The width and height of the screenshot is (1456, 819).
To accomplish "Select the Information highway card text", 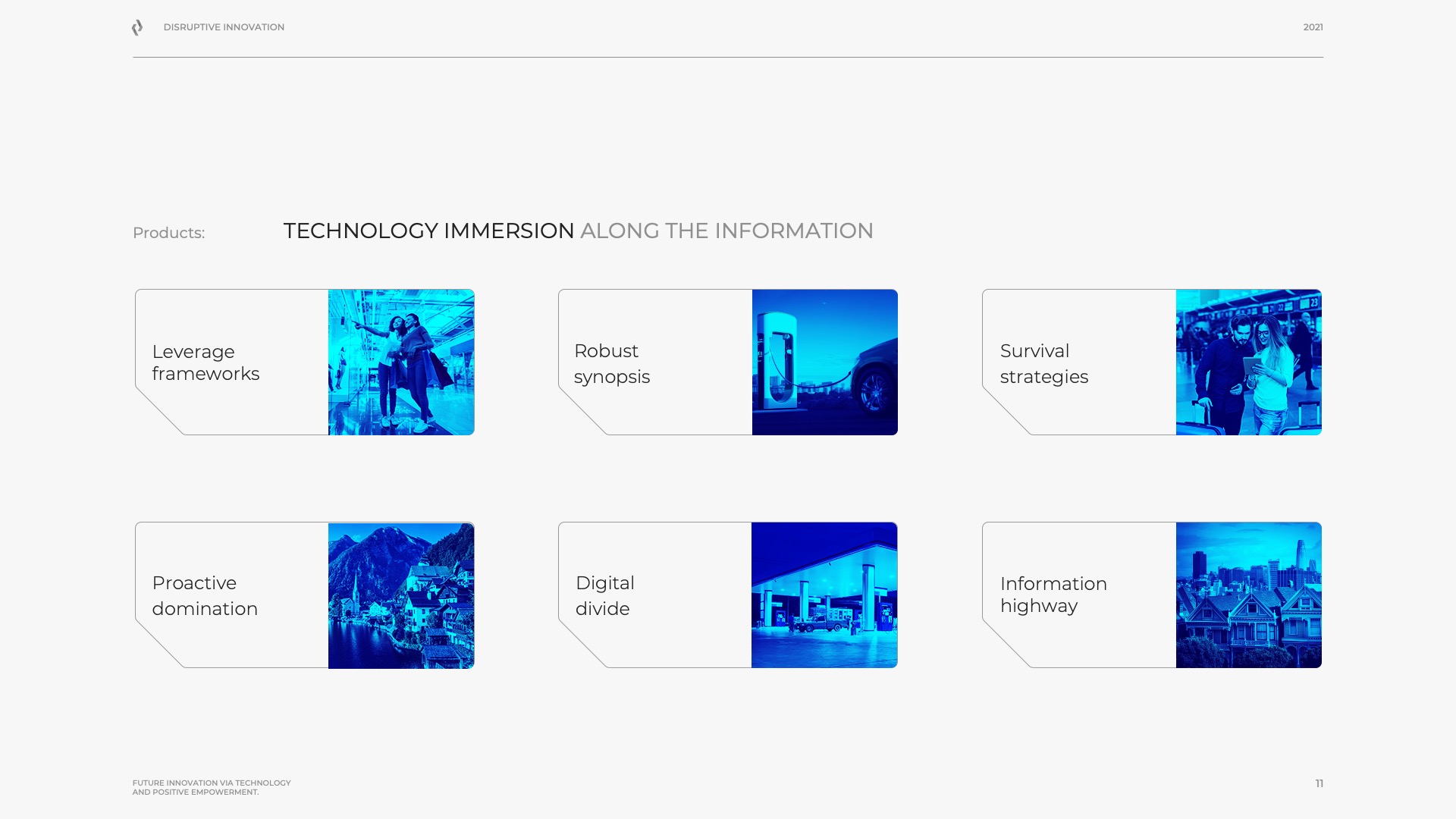I will click(x=1053, y=595).
